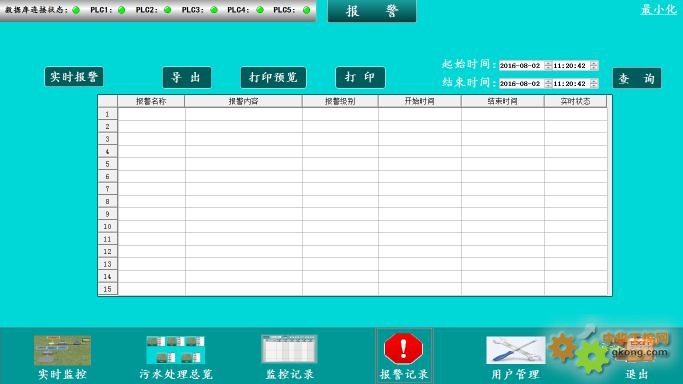Click the 报警内容 column header
The height and width of the screenshot is (384, 683).
pyautogui.click(x=243, y=101)
